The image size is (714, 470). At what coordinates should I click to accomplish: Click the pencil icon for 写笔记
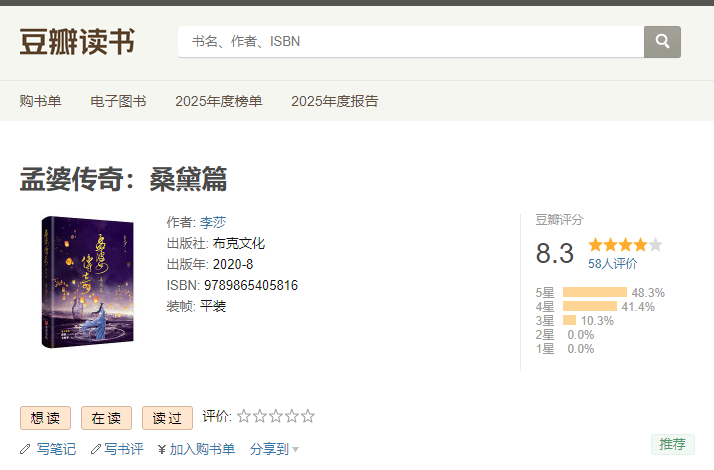pos(26,449)
